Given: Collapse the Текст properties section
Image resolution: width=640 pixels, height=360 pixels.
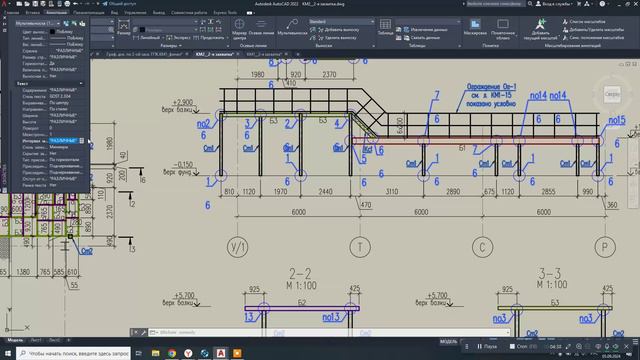Looking at the screenshot, I should [x=81, y=83].
